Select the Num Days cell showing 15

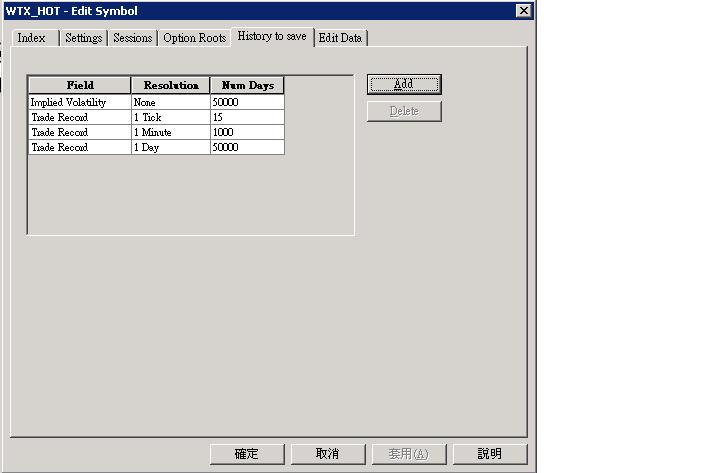pos(248,117)
